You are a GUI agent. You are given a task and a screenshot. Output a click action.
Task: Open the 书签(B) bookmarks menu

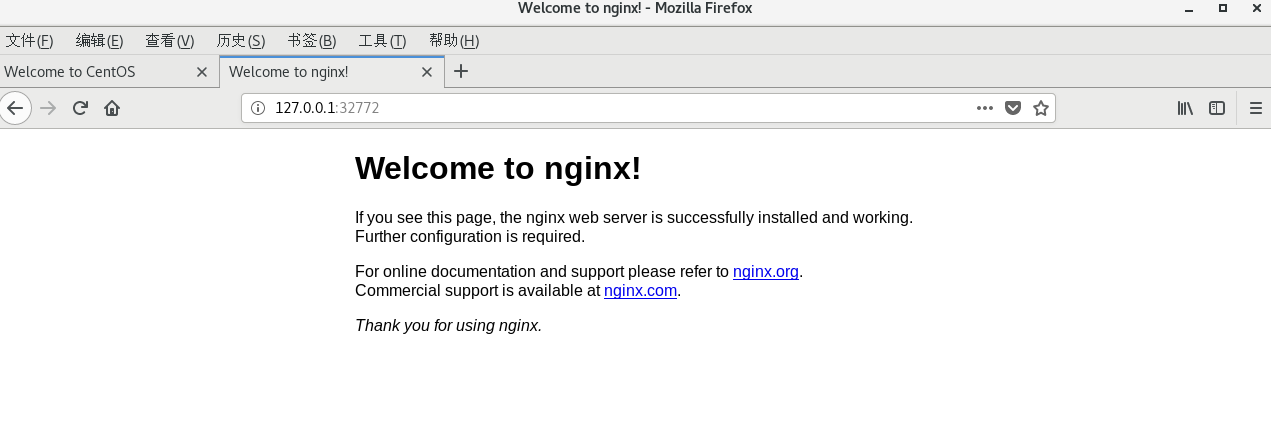coord(312,41)
